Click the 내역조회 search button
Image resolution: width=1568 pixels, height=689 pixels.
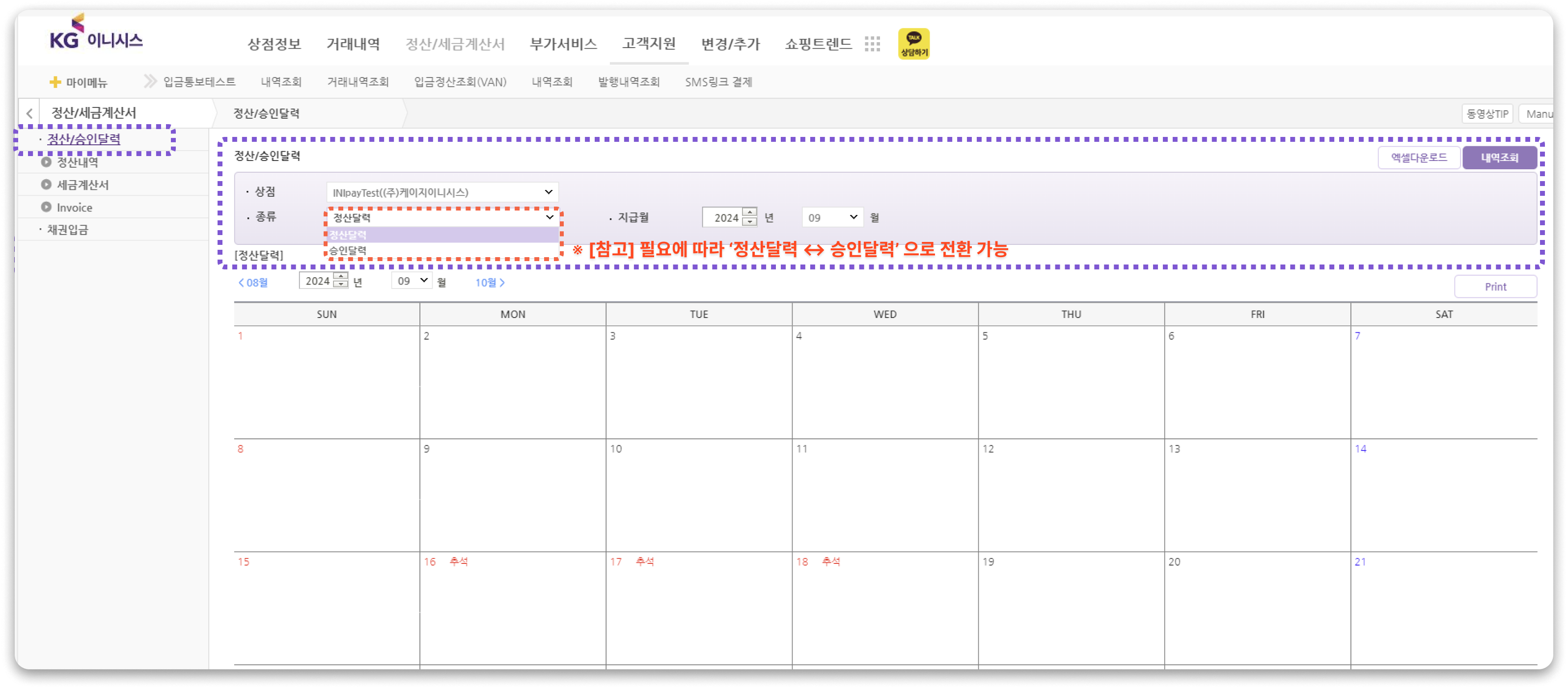1499,158
